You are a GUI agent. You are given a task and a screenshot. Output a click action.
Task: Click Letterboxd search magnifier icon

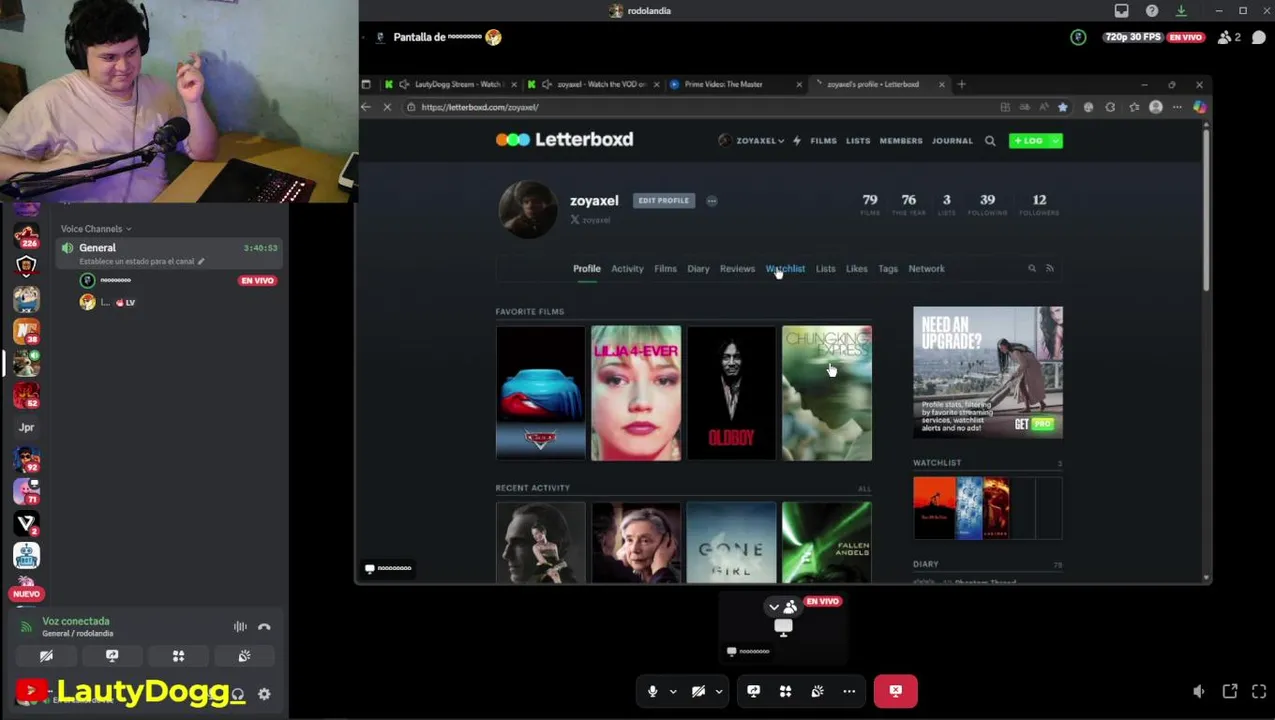click(x=990, y=141)
